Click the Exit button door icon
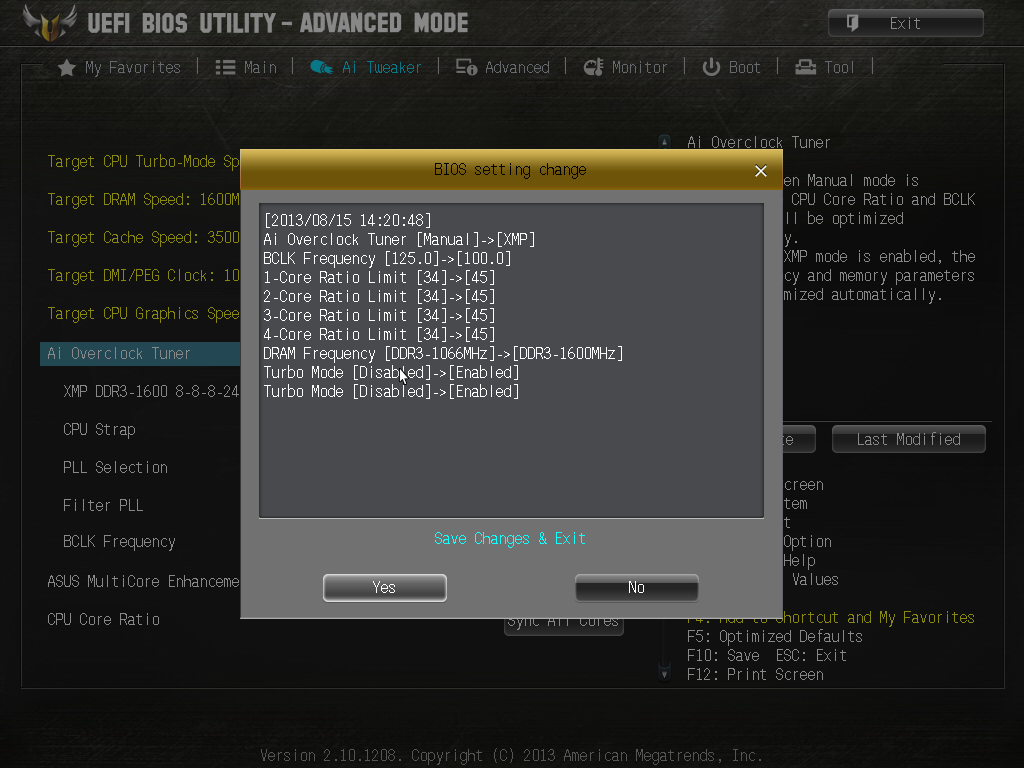1024x768 pixels. (x=852, y=23)
